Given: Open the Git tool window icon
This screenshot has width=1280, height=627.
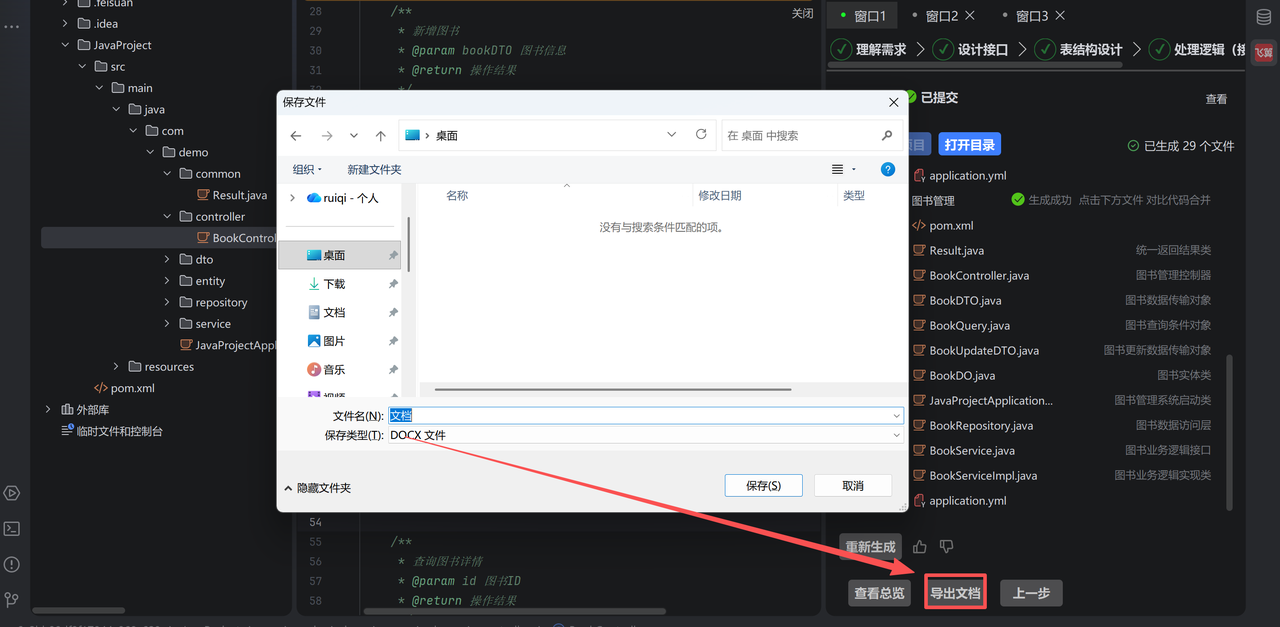Looking at the screenshot, I should pos(12,600).
